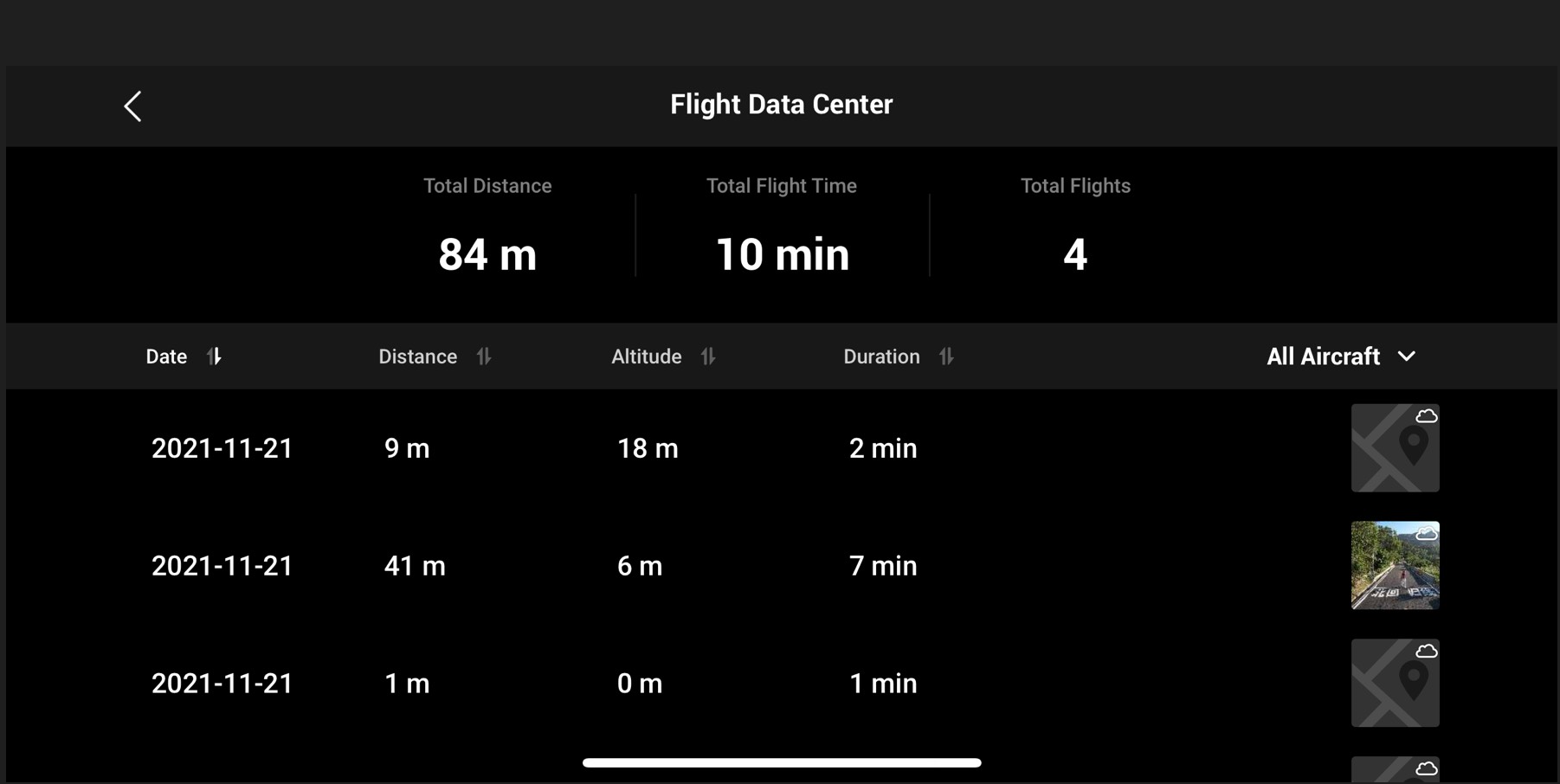Open the flight record dated 2021-11-21 with 9 m distance
Viewport: 1560px width, 784px height.
pos(606,447)
